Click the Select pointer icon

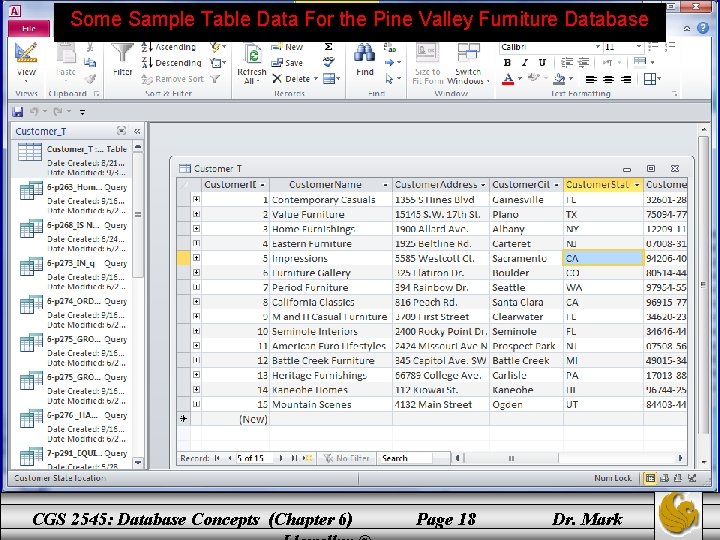tap(390, 79)
